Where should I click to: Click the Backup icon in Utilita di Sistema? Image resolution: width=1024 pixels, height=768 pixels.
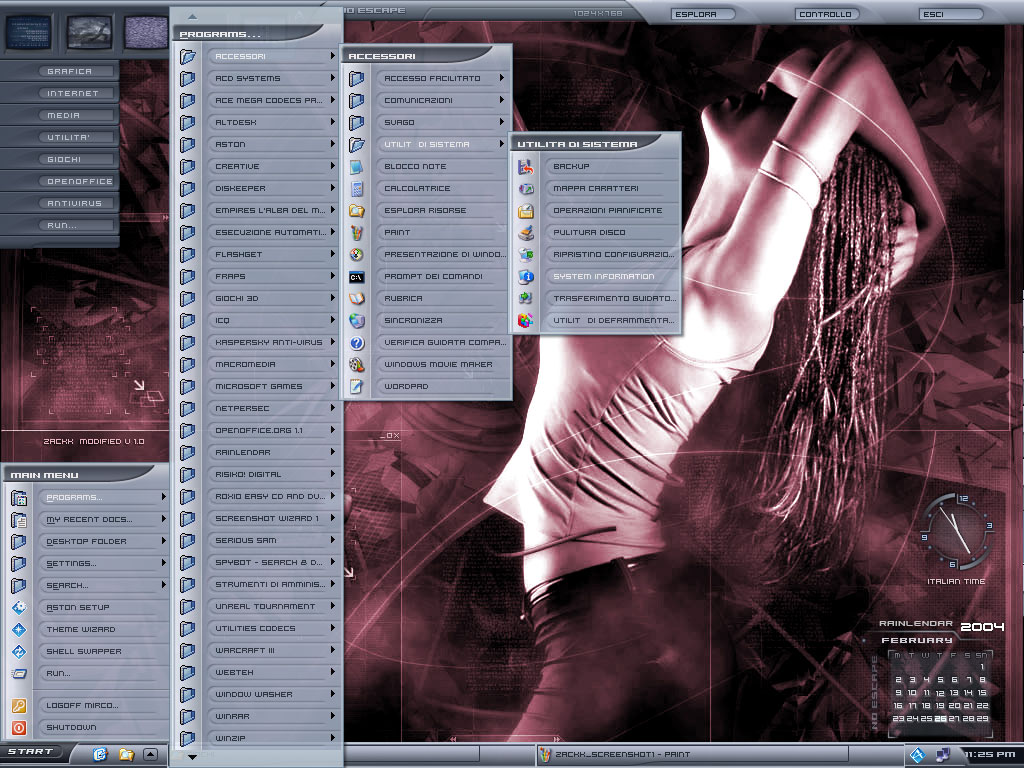(x=526, y=167)
